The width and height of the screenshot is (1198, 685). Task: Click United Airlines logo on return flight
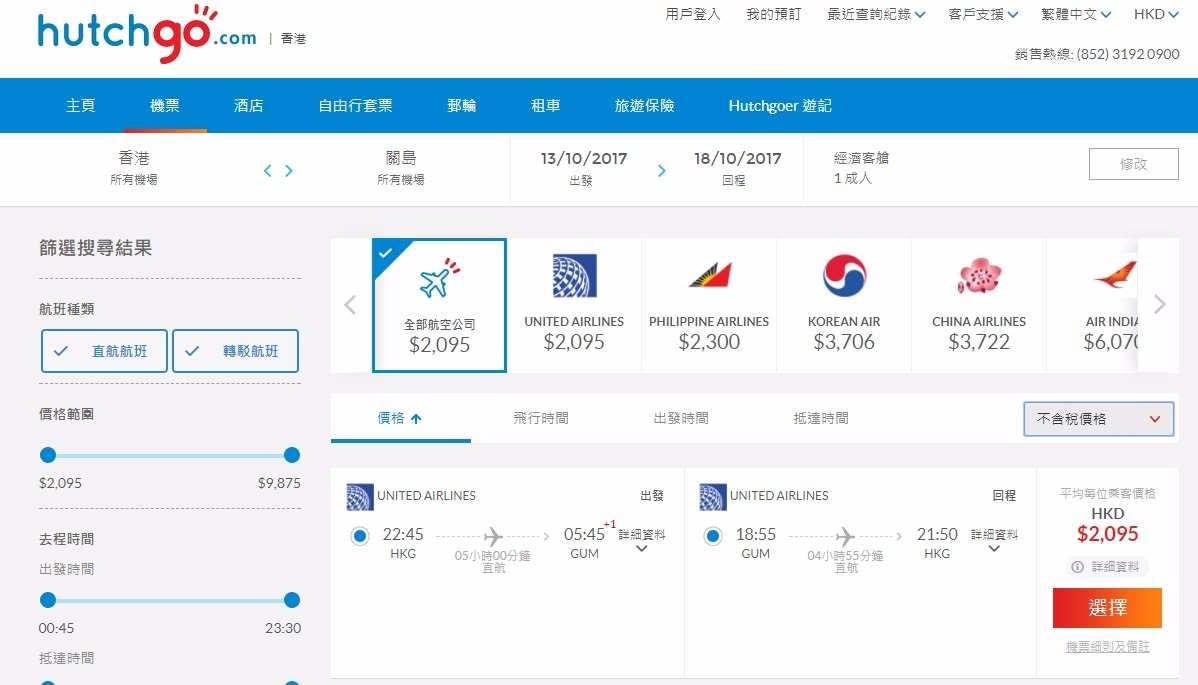713,496
